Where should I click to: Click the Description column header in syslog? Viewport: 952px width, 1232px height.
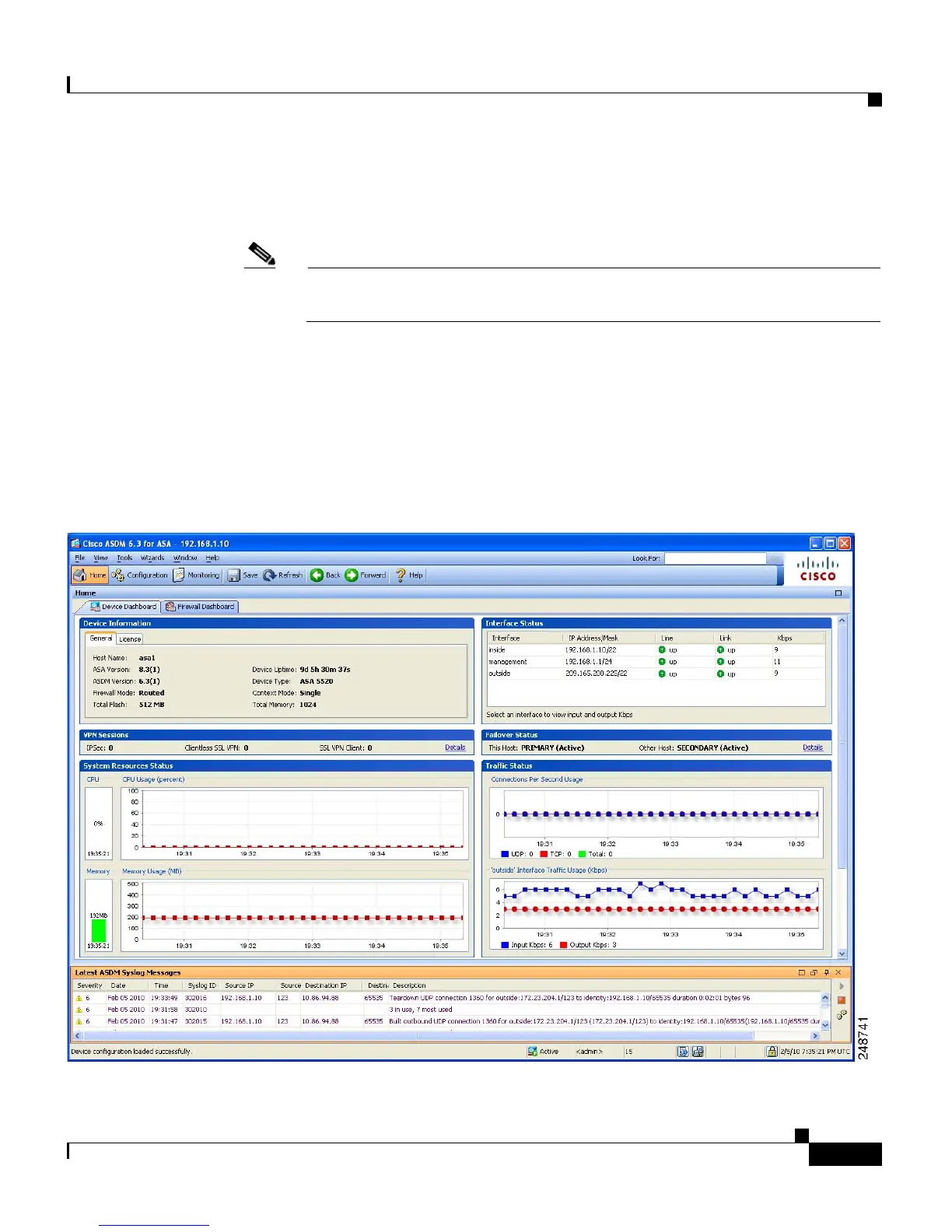click(x=409, y=985)
